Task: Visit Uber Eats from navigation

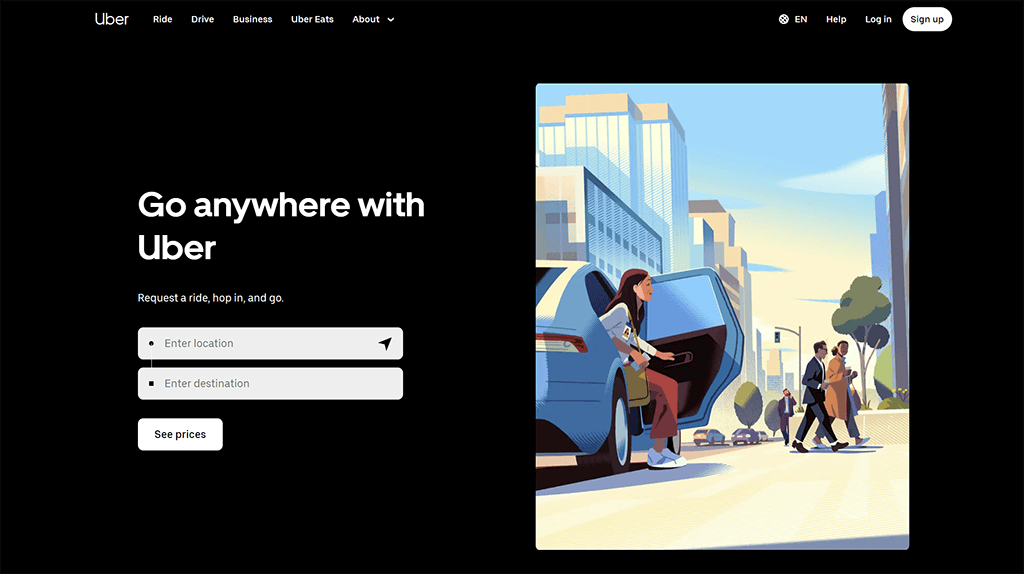Action: pyautogui.click(x=312, y=20)
